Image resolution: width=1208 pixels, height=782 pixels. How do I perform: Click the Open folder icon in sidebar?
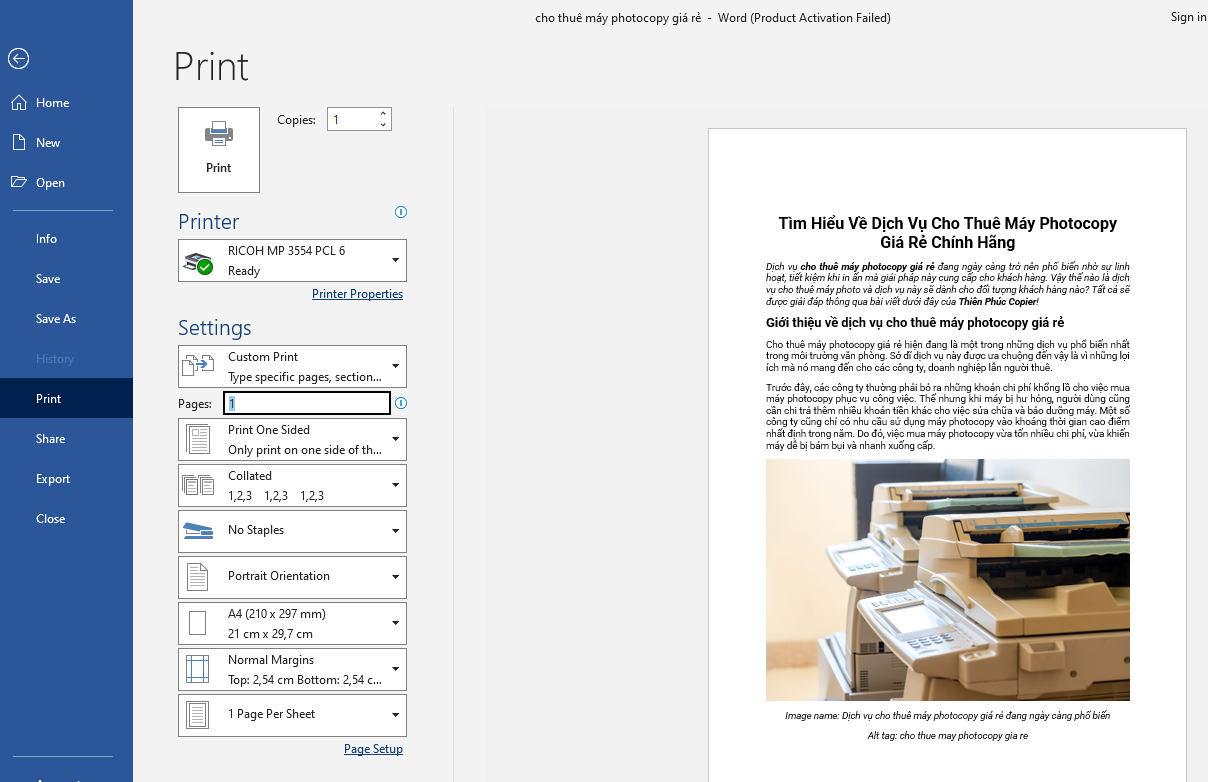[18, 183]
